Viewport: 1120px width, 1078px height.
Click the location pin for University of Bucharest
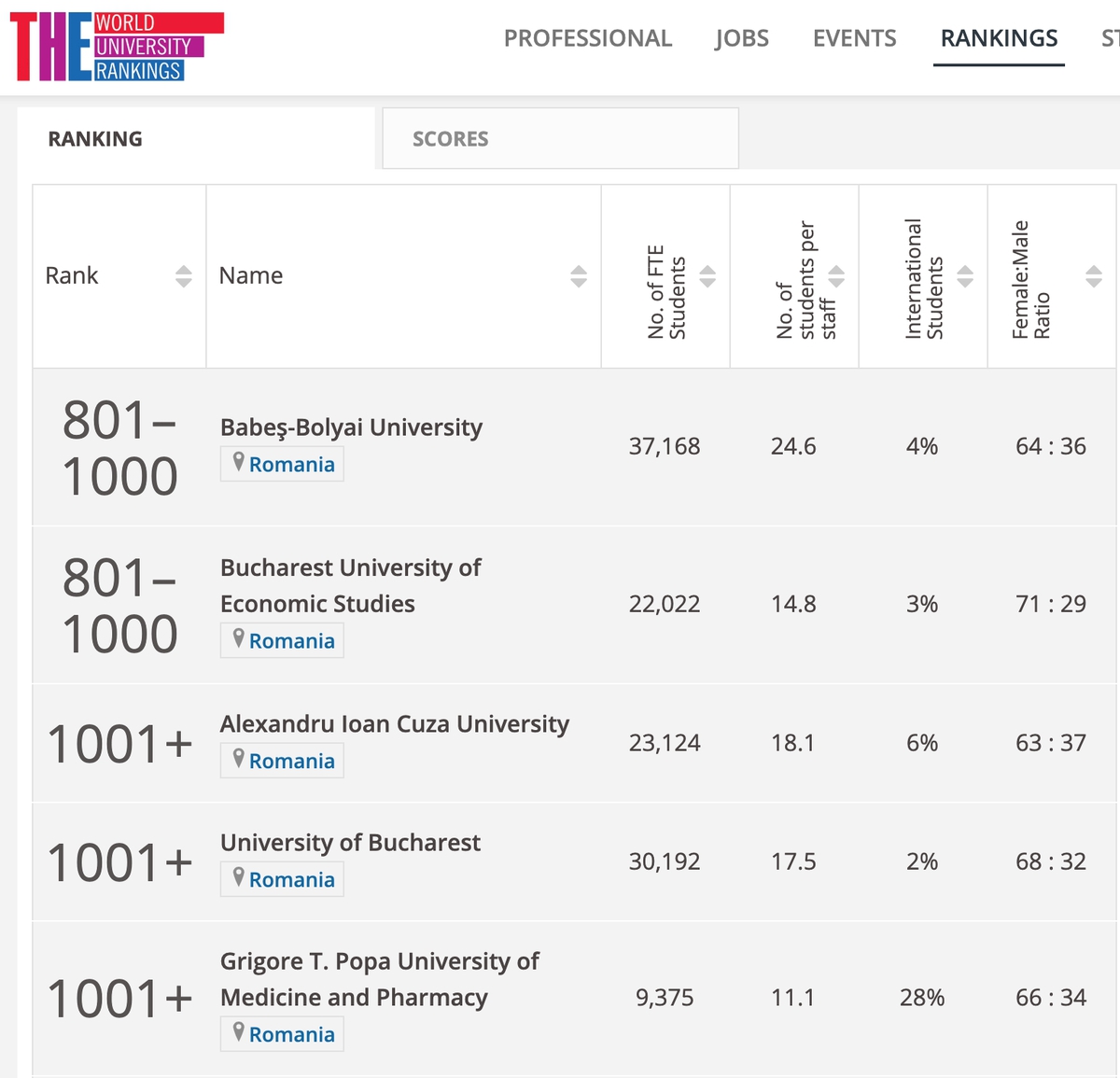pos(239,877)
